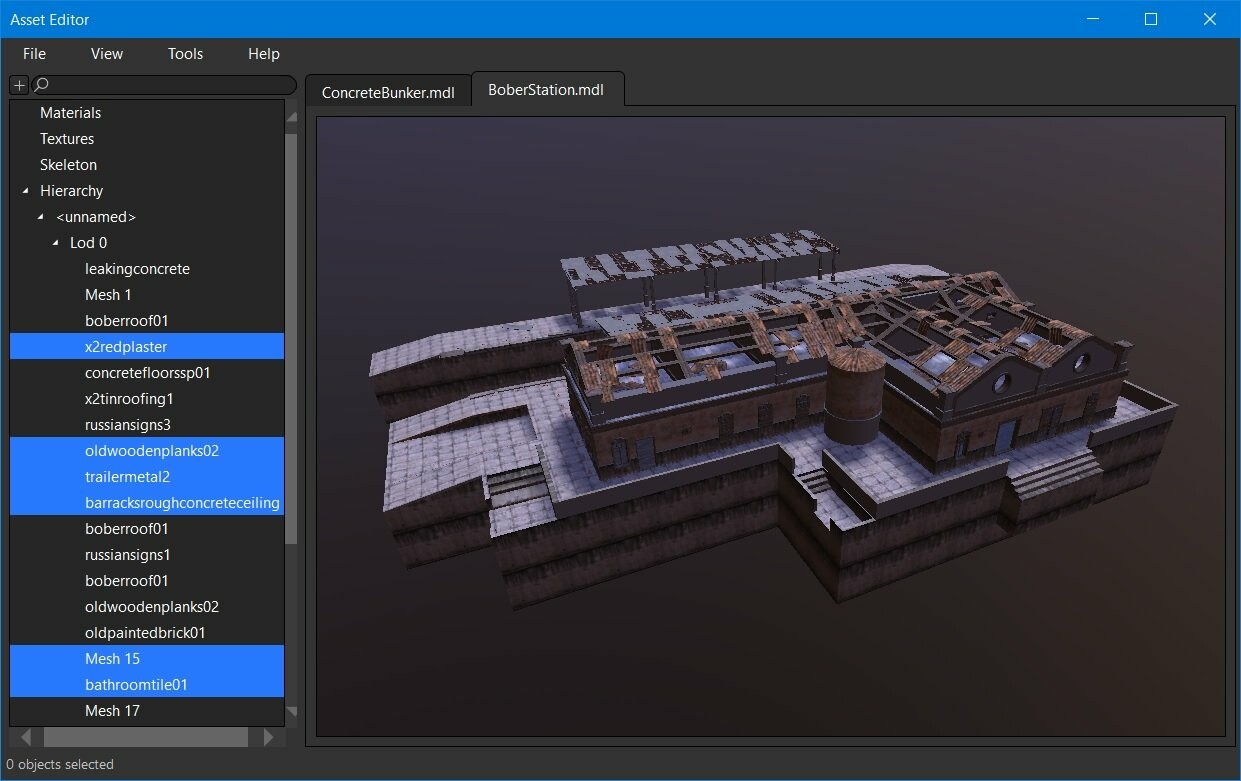Click the search magnifier icon
The width and height of the screenshot is (1241, 781).
coord(40,85)
